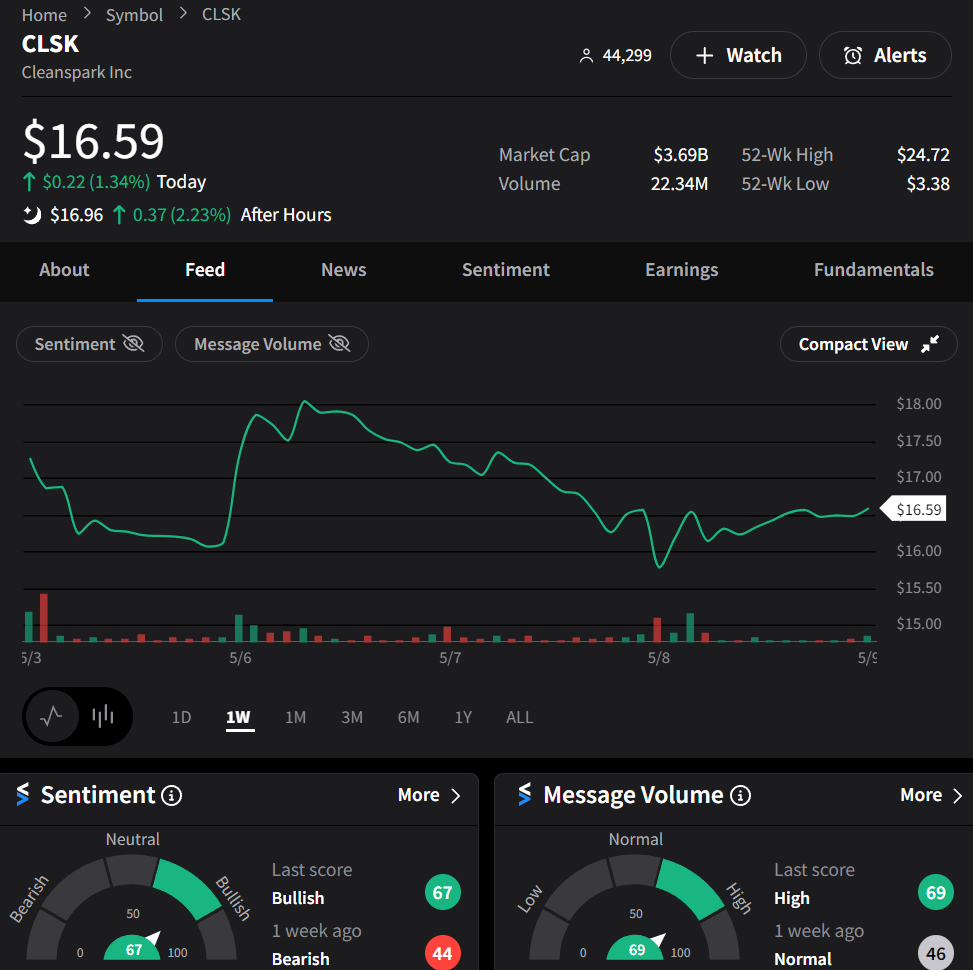The width and height of the screenshot is (973, 970).
Task: Click the plus icon in Watch button
Action: (x=704, y=56)
